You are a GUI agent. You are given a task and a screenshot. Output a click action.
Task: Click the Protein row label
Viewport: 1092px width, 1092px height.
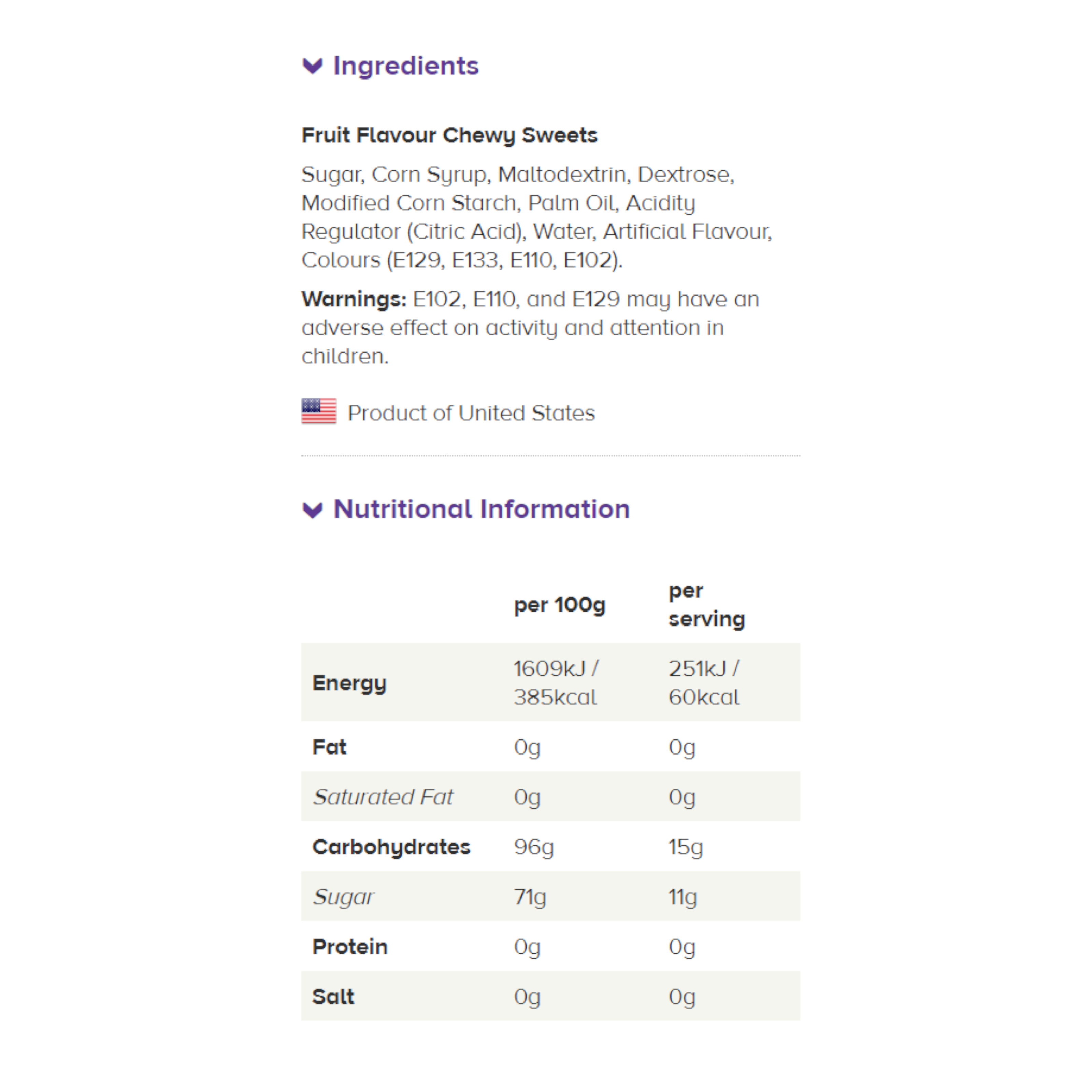pyautogui.click(x=350, y=947)
